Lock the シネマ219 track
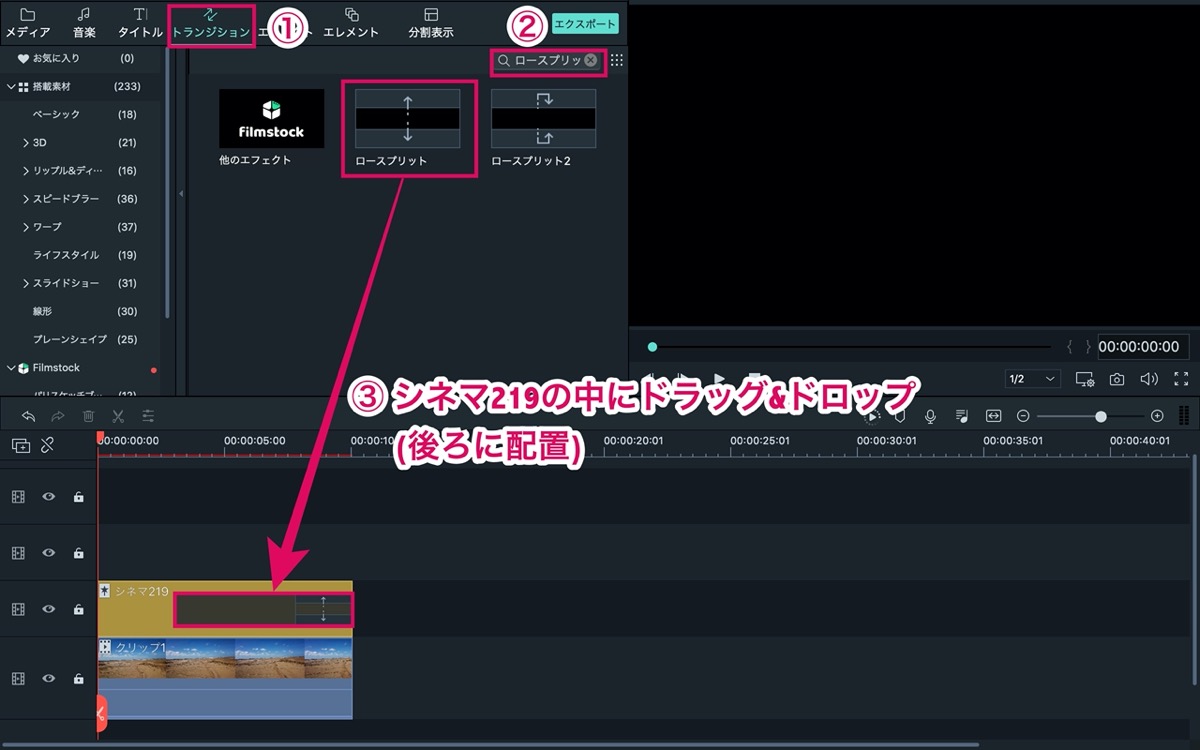Image resolution: width=1200 pixels, height=750 pixels. 78,609
